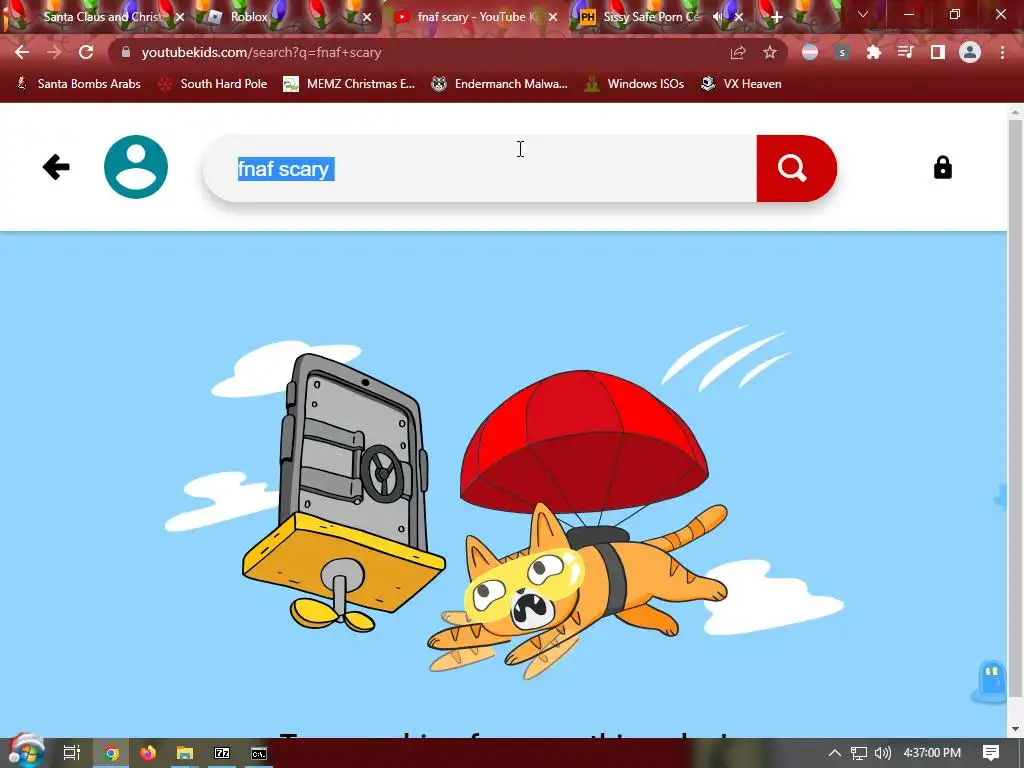Open Chrome from the taskbar
1024x768 pixels.
click(111, 753)
